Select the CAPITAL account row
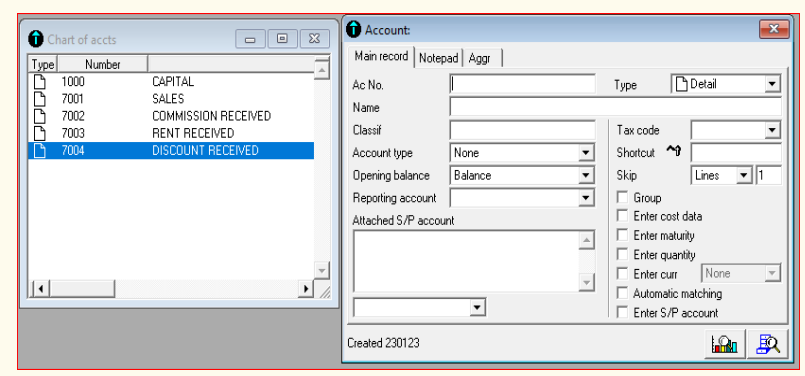805x376 pixels. [x=171, y=82]
